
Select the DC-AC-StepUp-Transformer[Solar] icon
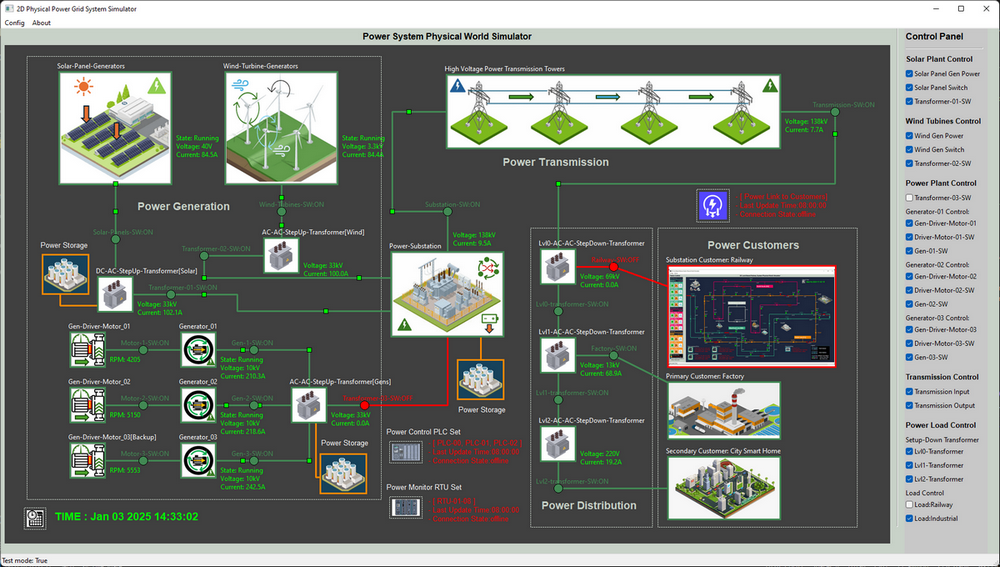(115, 295)
